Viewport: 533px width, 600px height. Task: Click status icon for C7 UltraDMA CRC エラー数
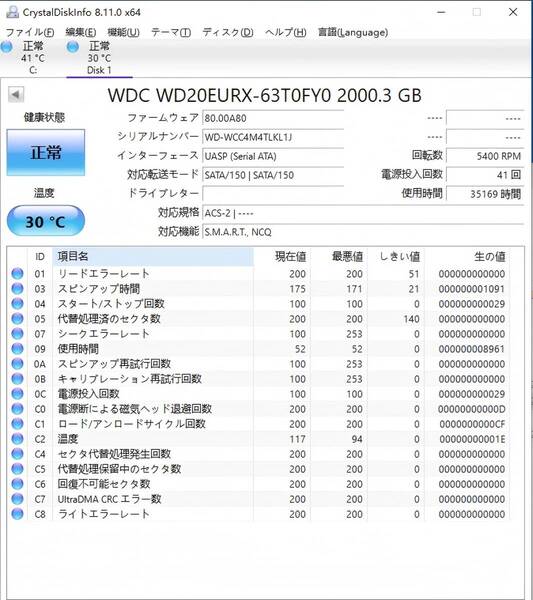pyautogui.click(x=17, y=499)
